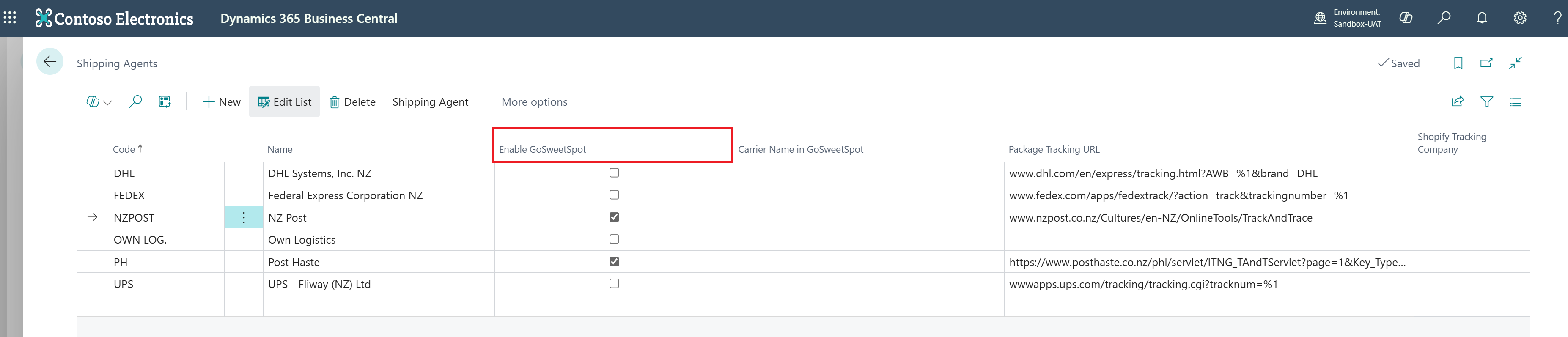This screenshot has height=337, width=1568.
Task: Select the UPS code cell
Action: [166, 284]
